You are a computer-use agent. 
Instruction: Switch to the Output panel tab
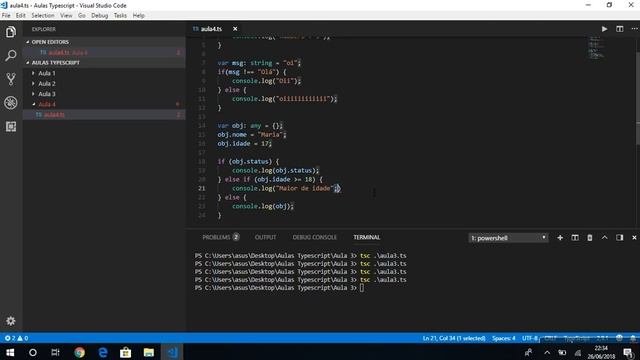tap(265, 237)
